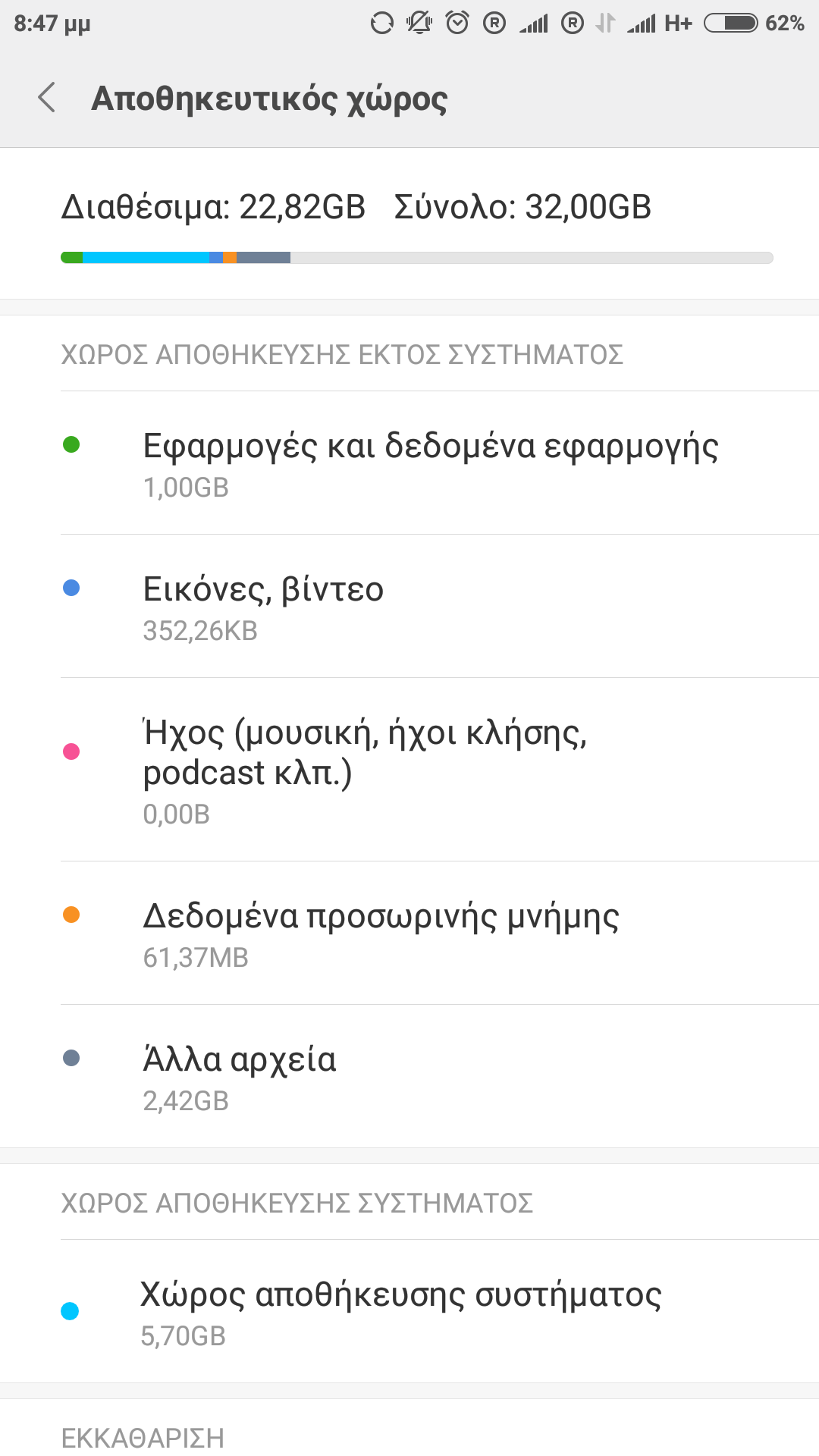Tap the battery indicator icon
819x1456 pixels.
click(x=730, y=24)
